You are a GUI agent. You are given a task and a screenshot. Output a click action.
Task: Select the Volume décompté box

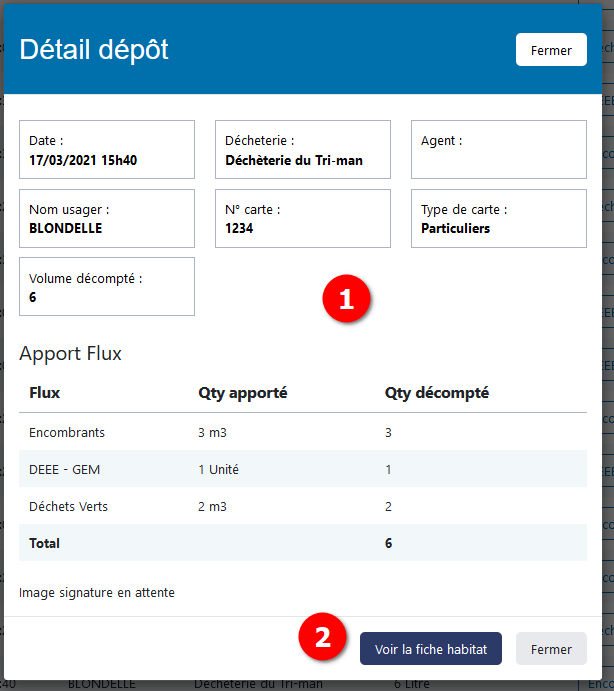point(107,287)
